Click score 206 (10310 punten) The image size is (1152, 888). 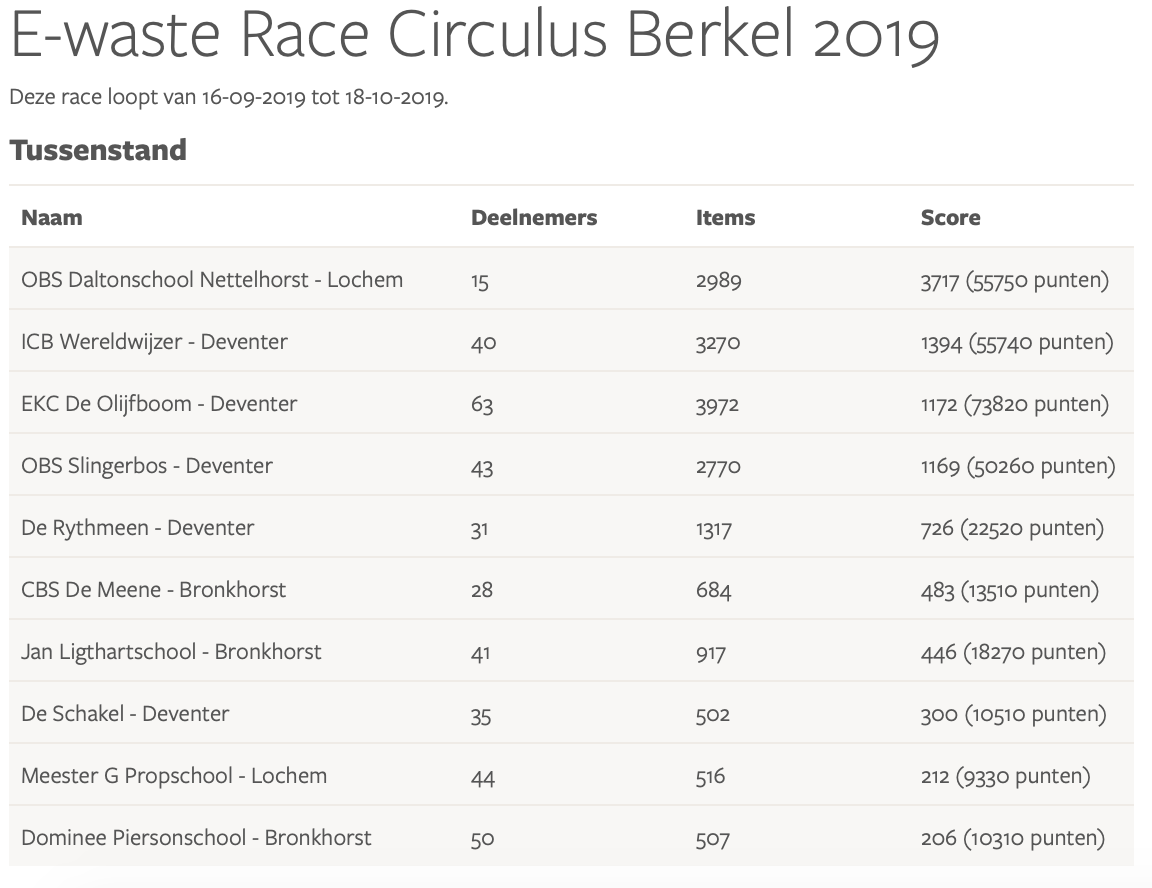[x=1012, y=838]
